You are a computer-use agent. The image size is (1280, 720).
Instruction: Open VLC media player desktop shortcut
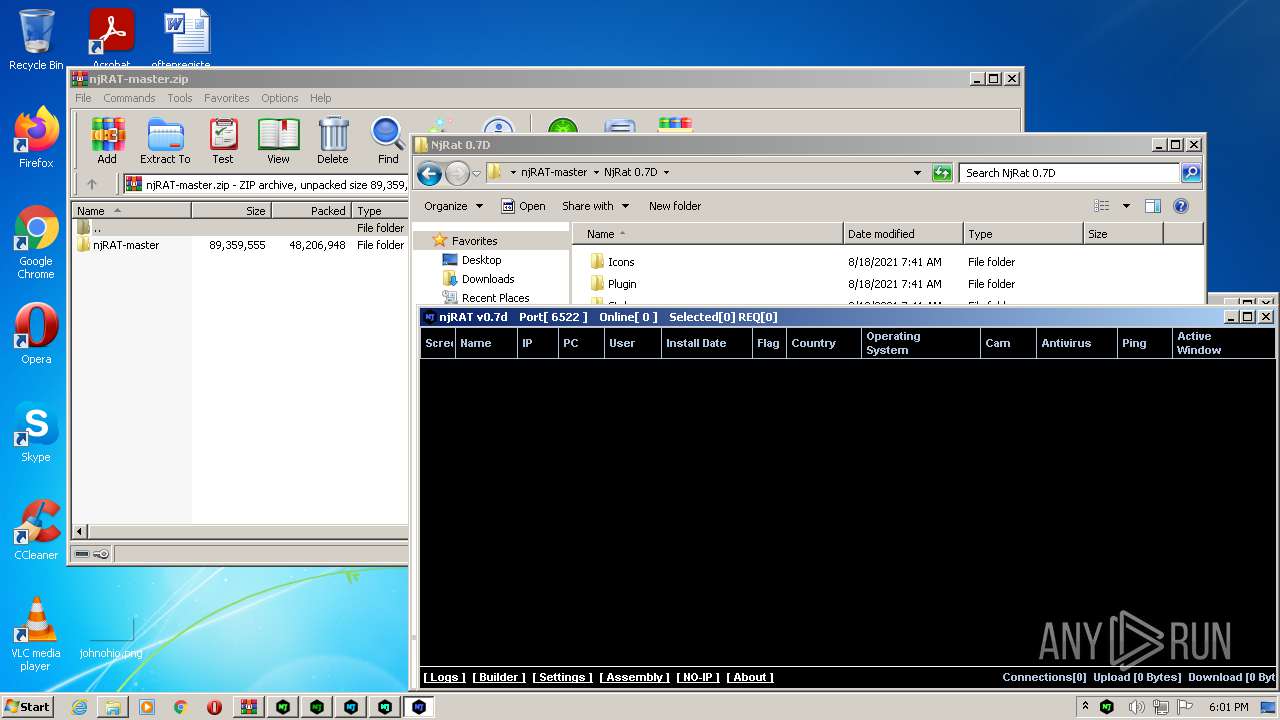pos(36,635)
